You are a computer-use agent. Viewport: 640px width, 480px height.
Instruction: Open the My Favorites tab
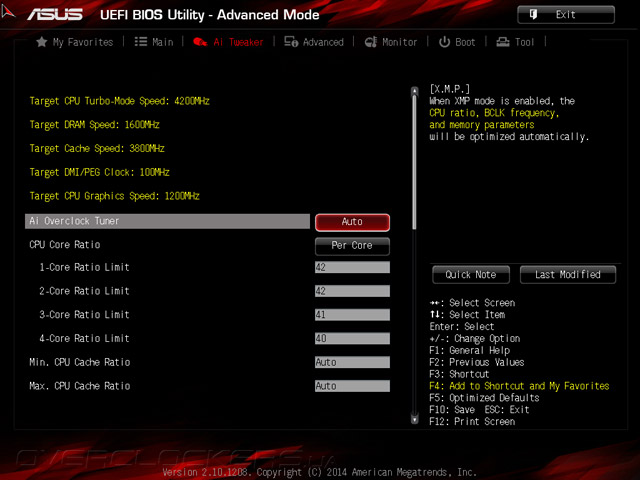(82, 42)
